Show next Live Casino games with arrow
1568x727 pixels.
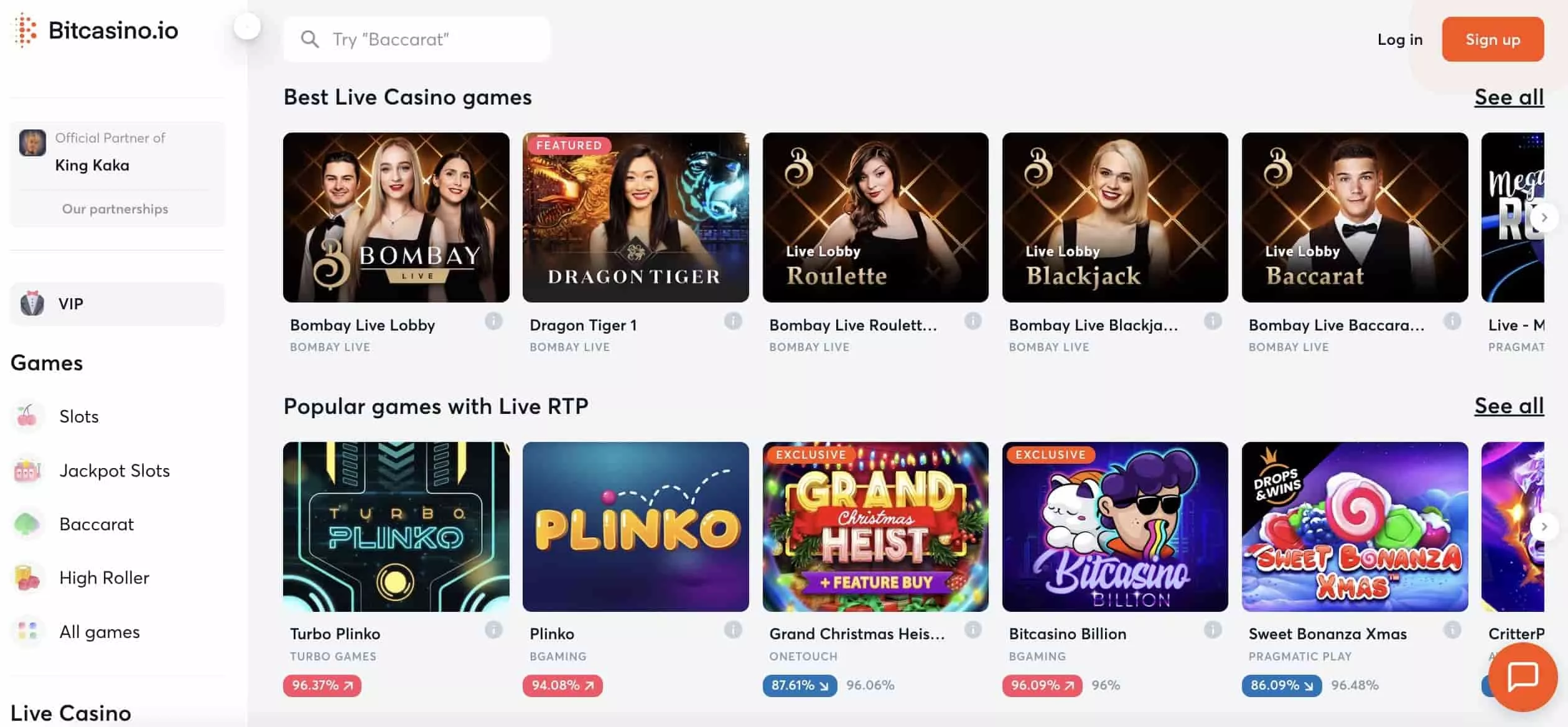tap(1544, 217)
